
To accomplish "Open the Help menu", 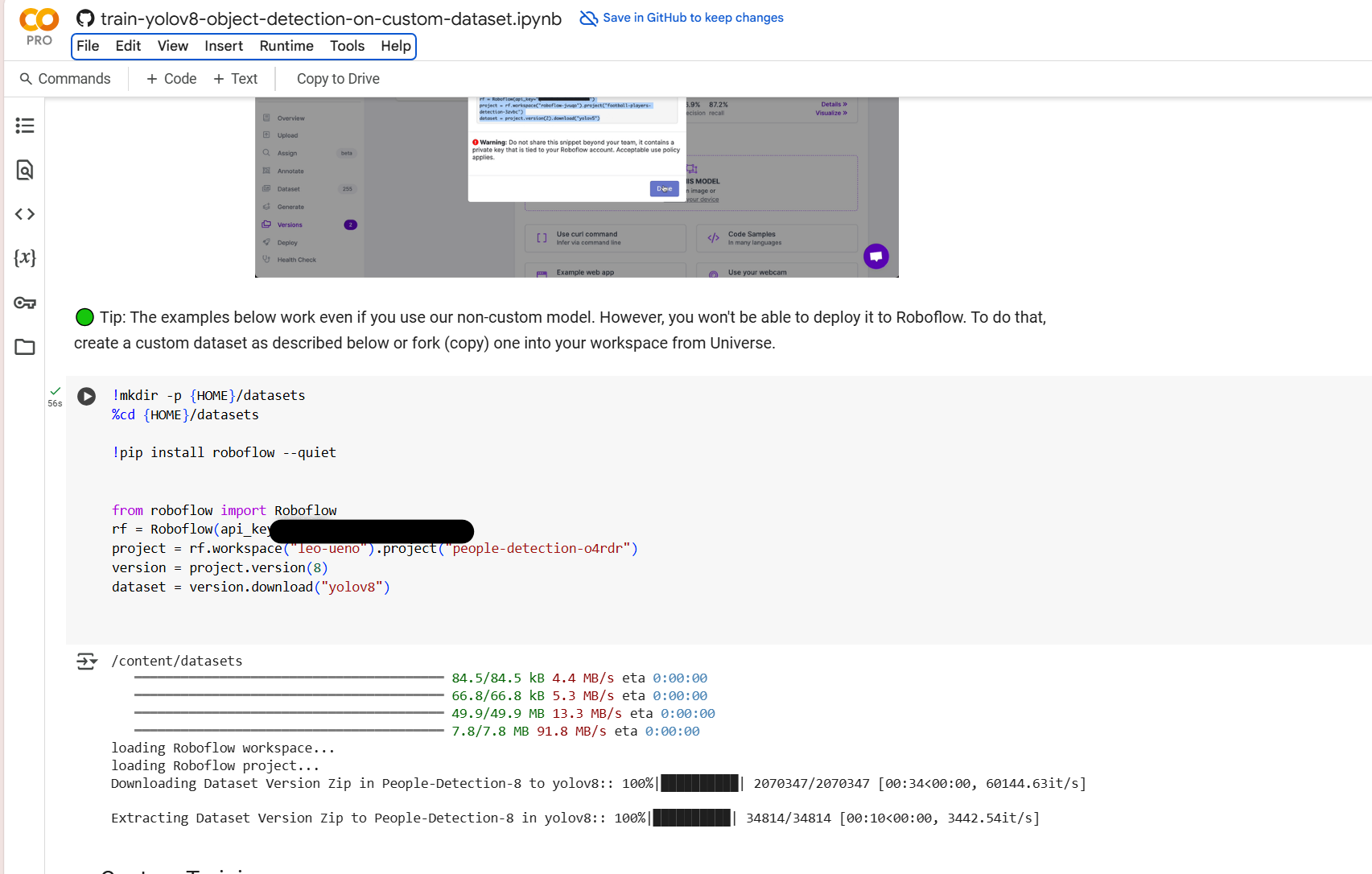I will click(x=396, y=46).
